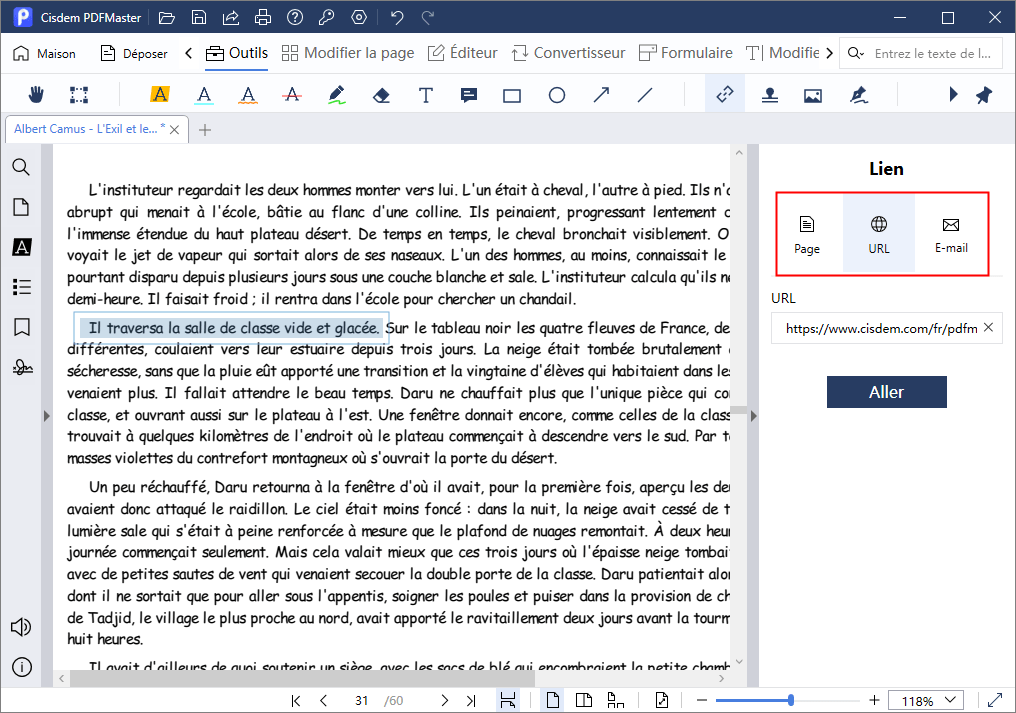The height and width of the screenshot is (713, 1016).
Task: Switch to Formulaire tab
Action: [686, 53]
